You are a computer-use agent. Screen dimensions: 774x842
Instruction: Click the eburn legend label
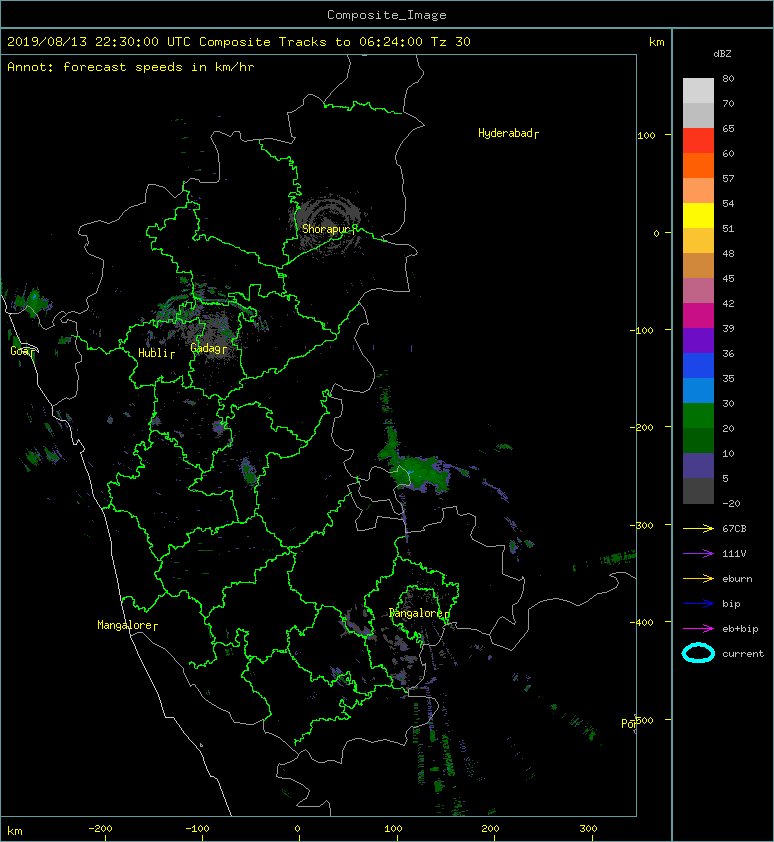point(737,578)
